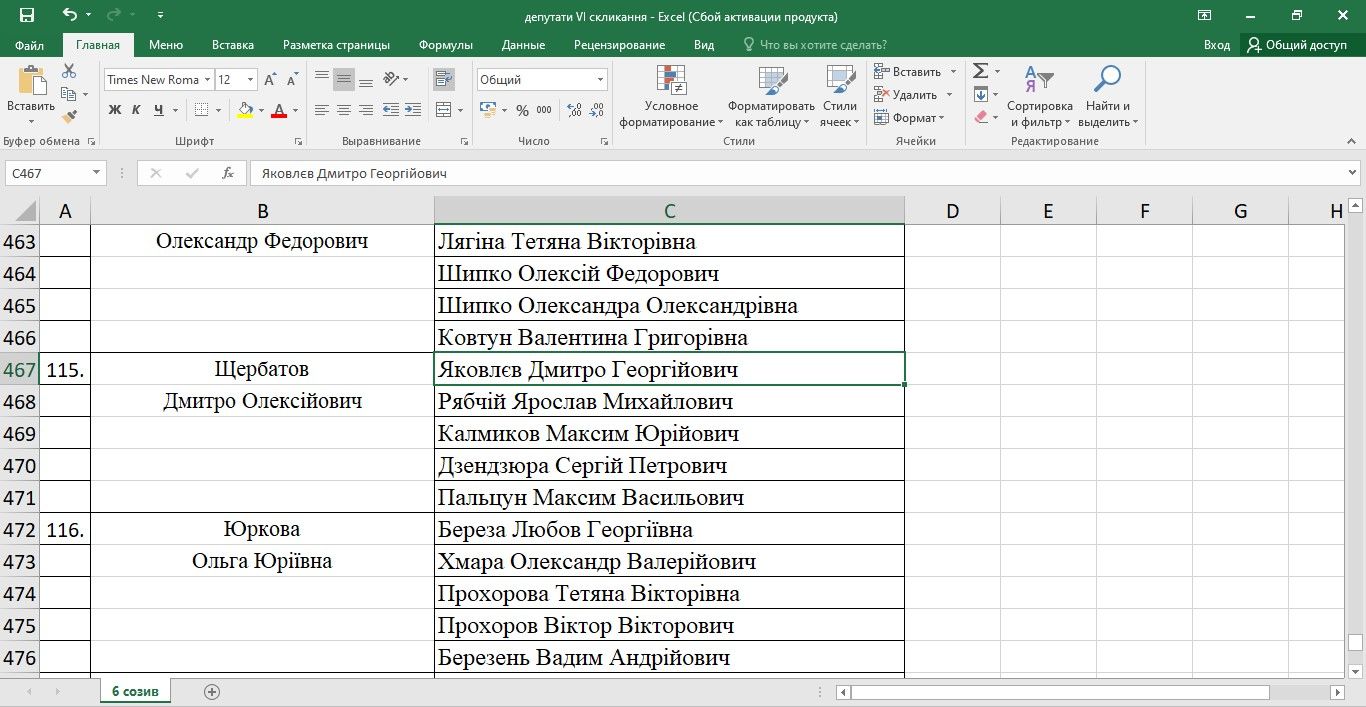This screenshot has height=707, width=1366.
Task: Open the font name dropdown
Action: (207, 80)
